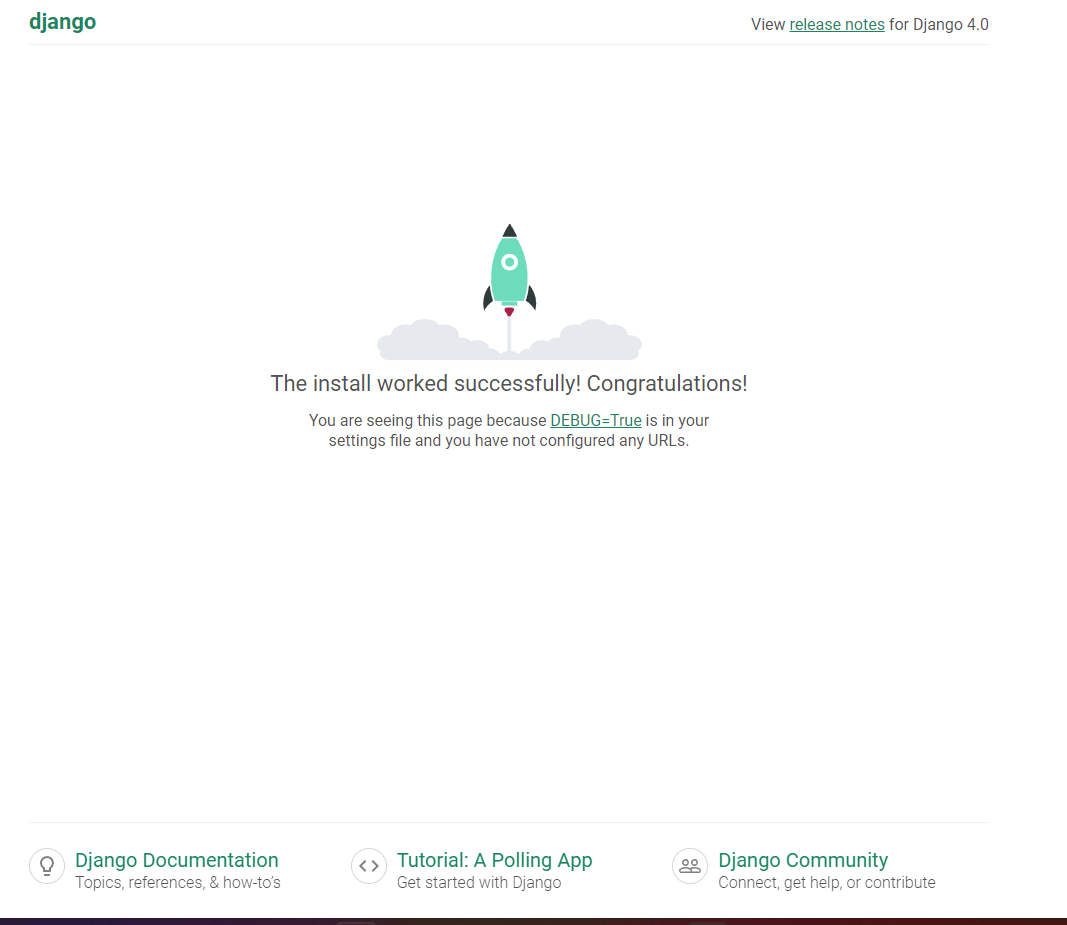Click 'Topics, references, & how-to's' text
Screen dimensions: 1067x925
tap(178, 883)
